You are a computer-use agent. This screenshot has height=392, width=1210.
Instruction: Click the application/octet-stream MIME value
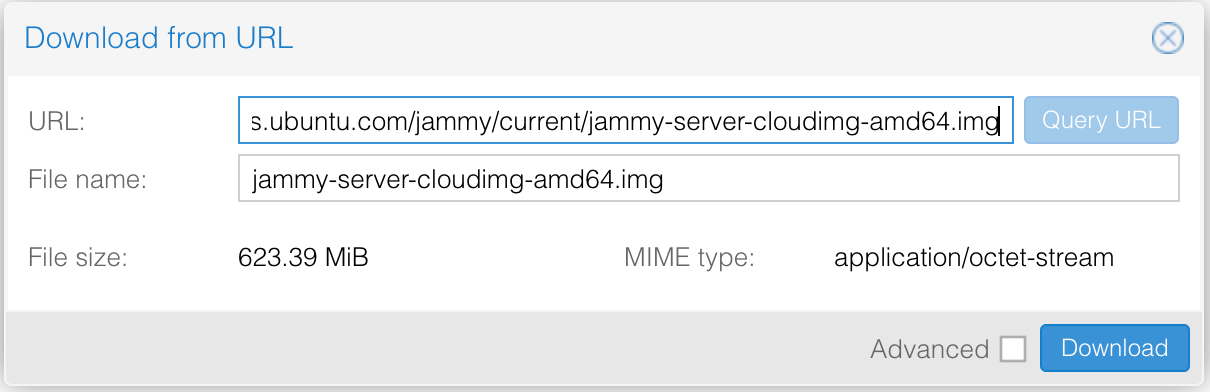pyautogui.click(x=974, y=258)
